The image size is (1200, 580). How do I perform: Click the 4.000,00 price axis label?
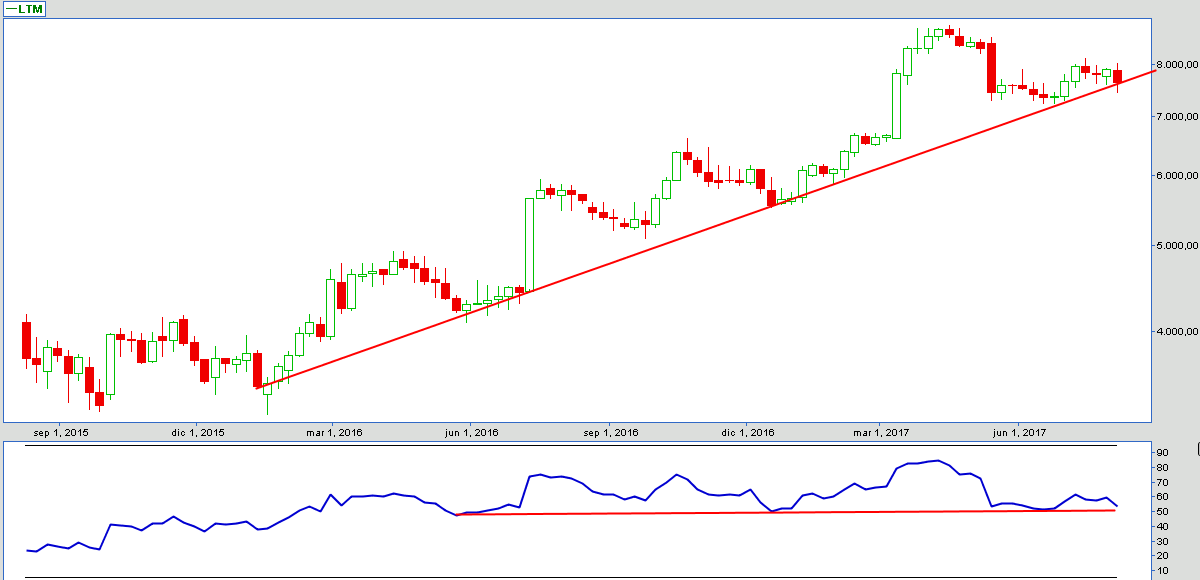[x=1177, y=332]
